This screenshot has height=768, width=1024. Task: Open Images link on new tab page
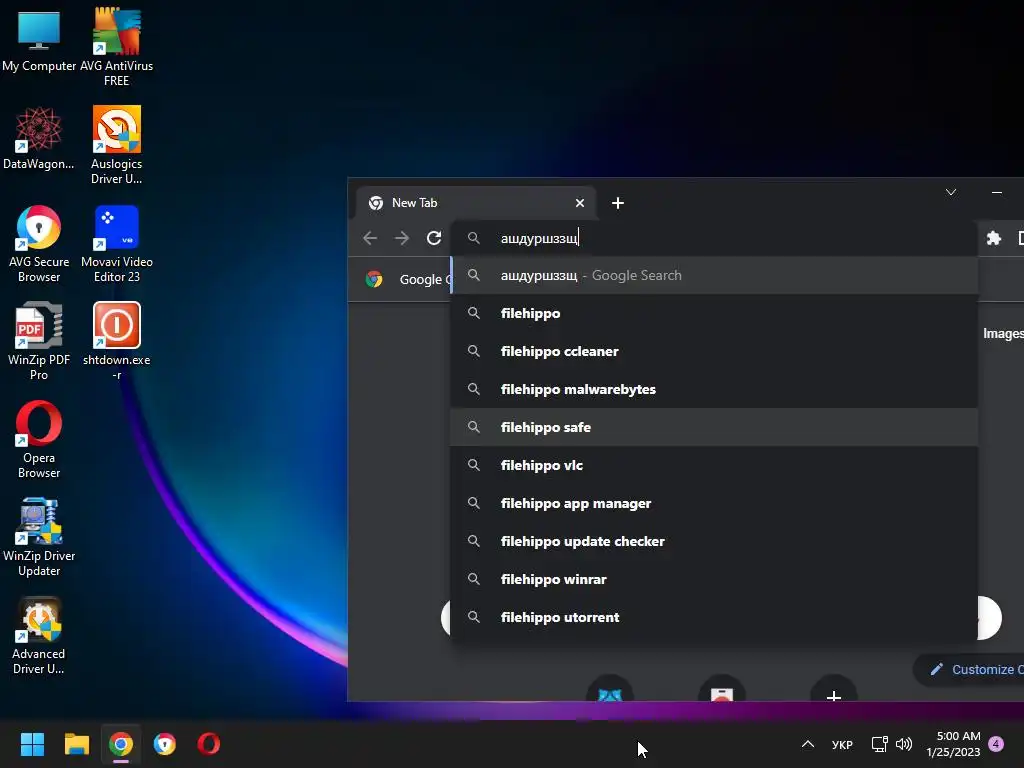pos(1002,333)
